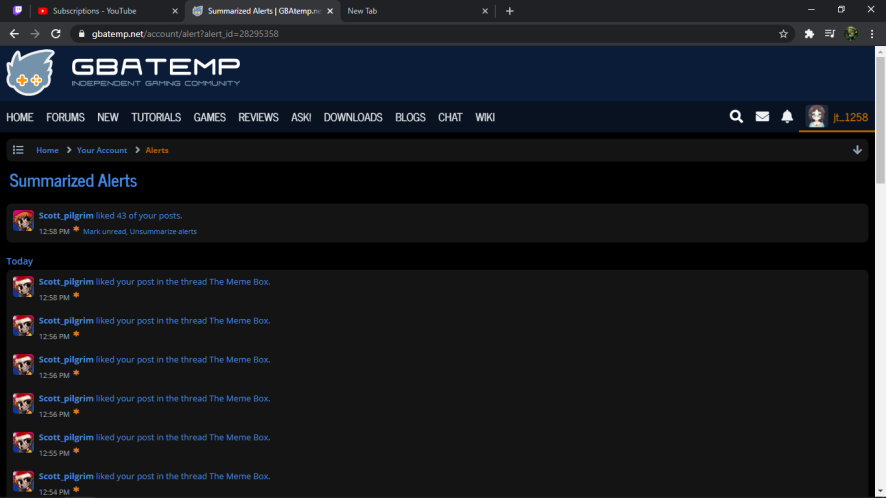Open WIKI in navigation bar

(x=485, y=117)
